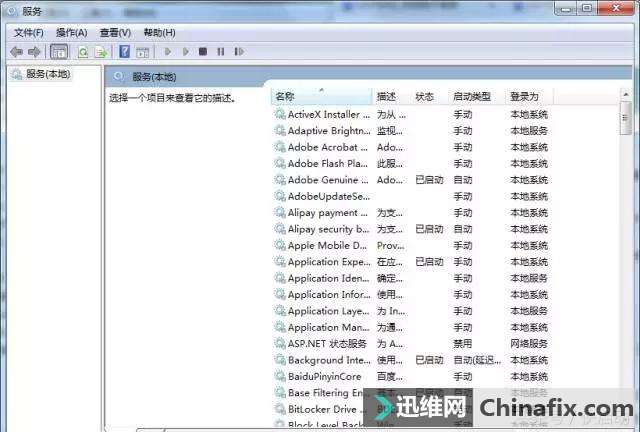Viewport: 640px width, 432px height.
Task: Click the 'Alipay payment ...' service name
Action: (x=328, y=213)
